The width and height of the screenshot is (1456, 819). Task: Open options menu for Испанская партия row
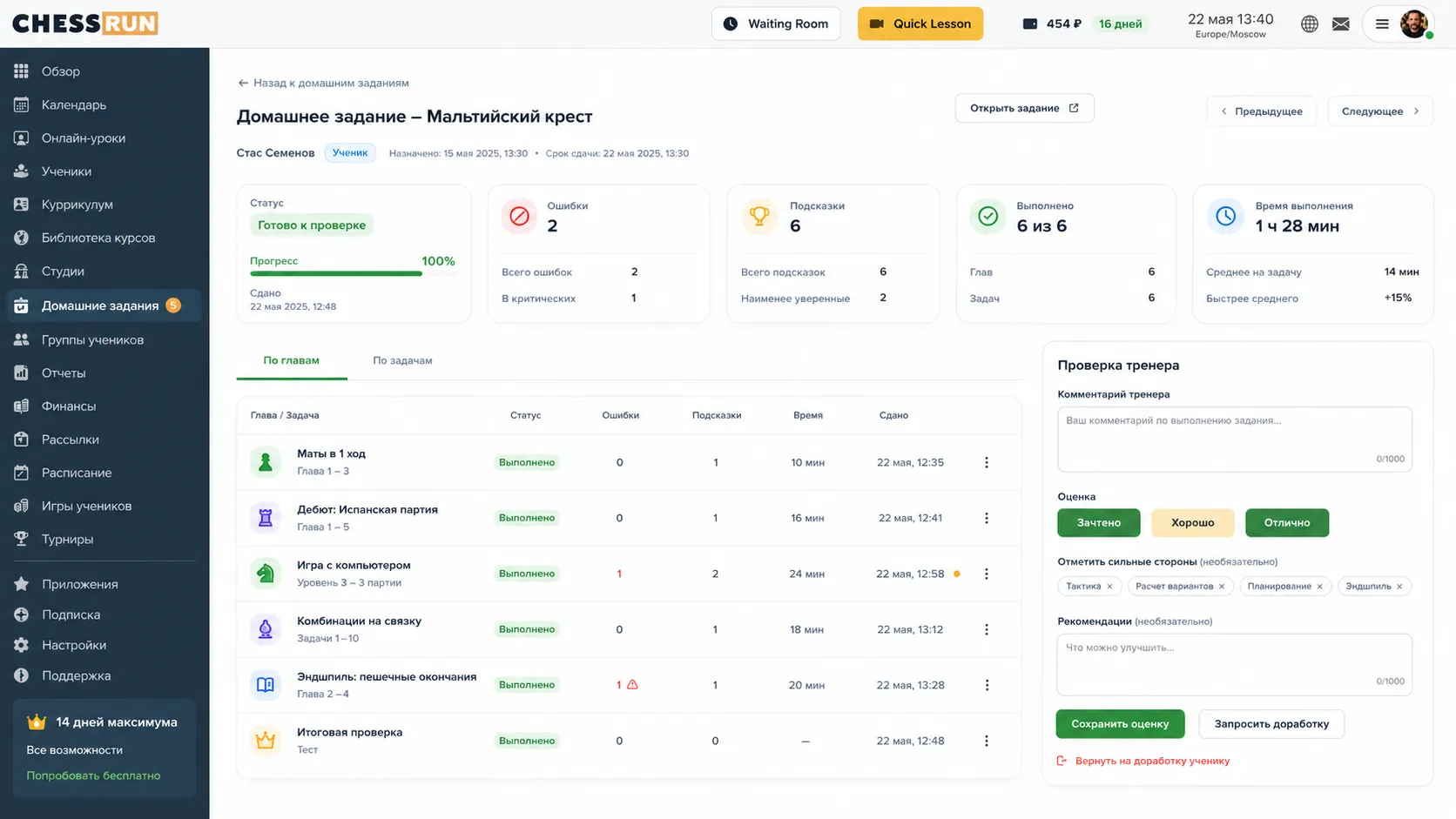987,518
